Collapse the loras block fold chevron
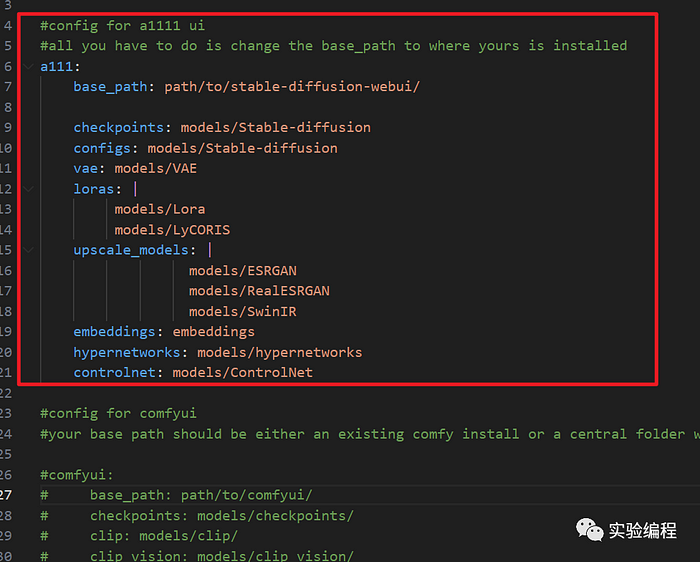Viewport: 700px width, 562px height. click(28, 189)
